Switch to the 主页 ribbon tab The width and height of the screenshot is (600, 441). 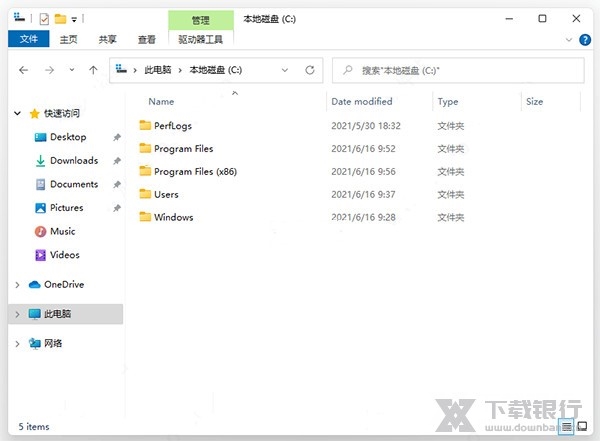68,39
